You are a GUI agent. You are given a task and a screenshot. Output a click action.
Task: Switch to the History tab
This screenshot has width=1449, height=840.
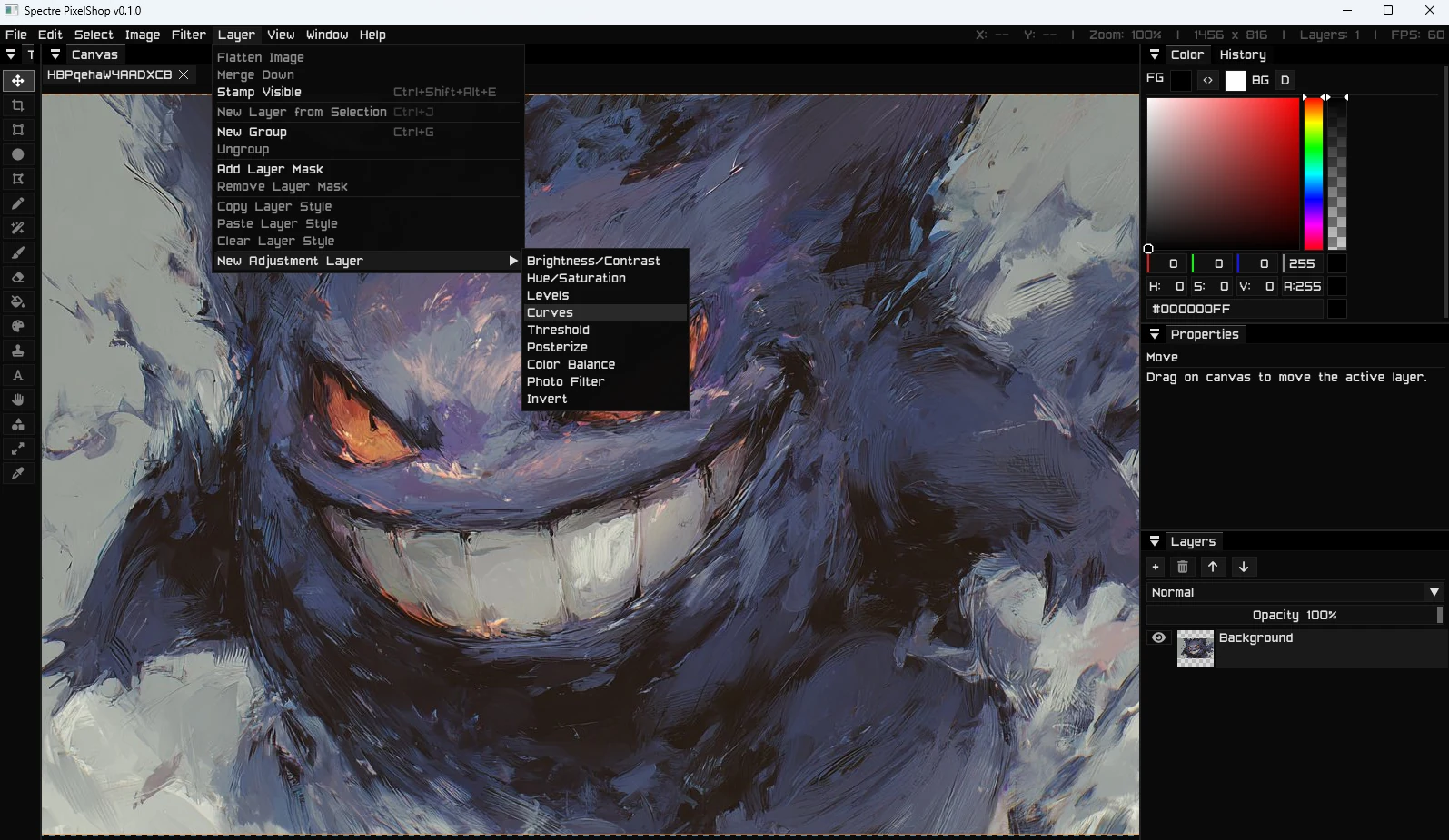(x=1243, y=54)
